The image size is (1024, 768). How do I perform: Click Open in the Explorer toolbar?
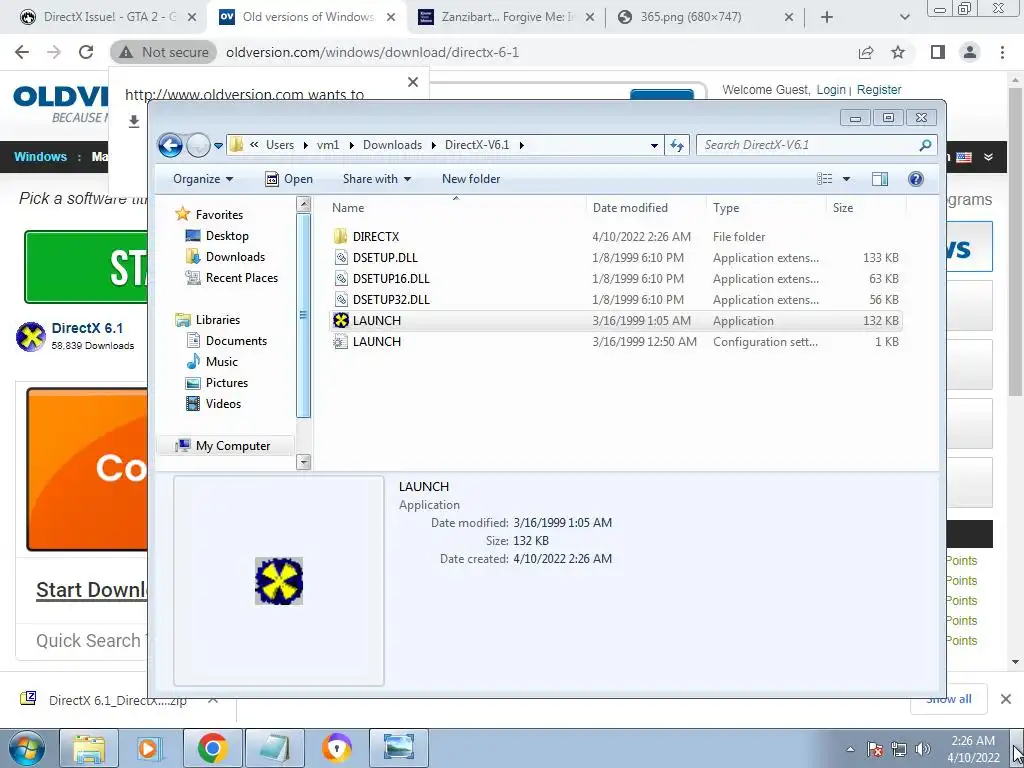tap(289, 179)
